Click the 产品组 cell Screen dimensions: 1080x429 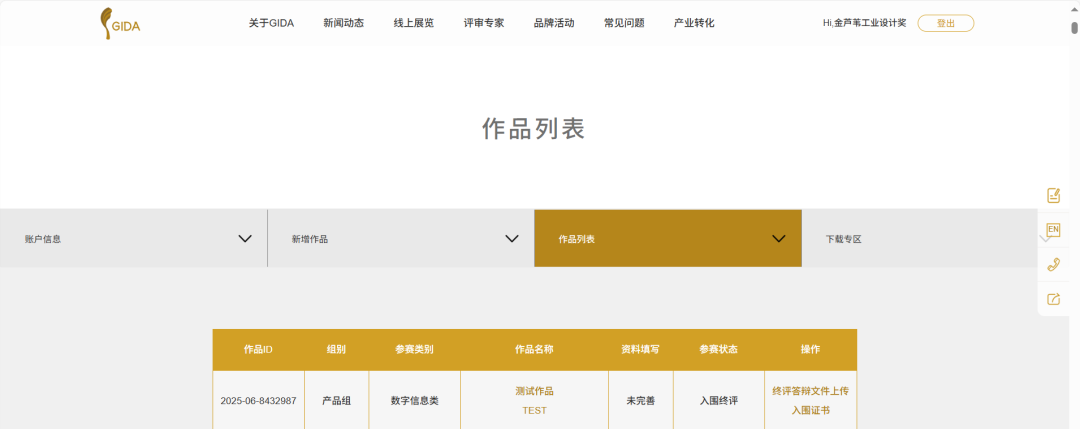(336, 401)
